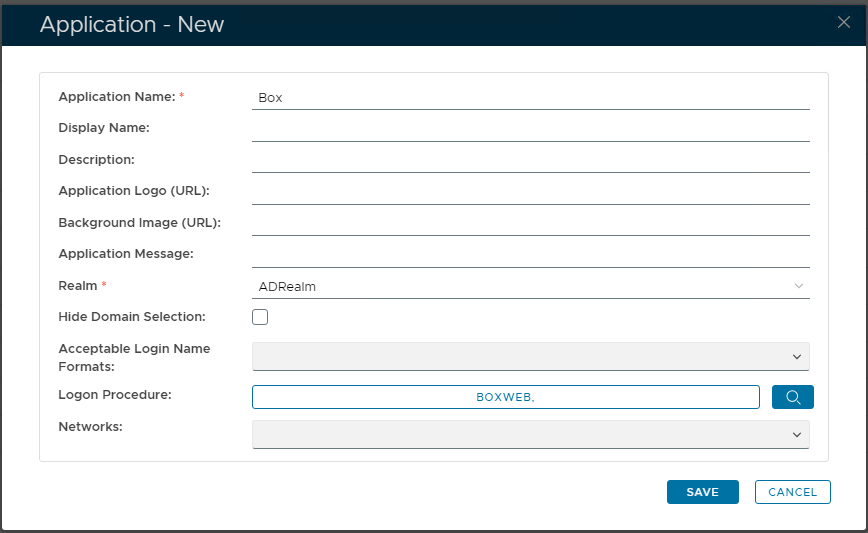Click into the Display Name input field

530,129
